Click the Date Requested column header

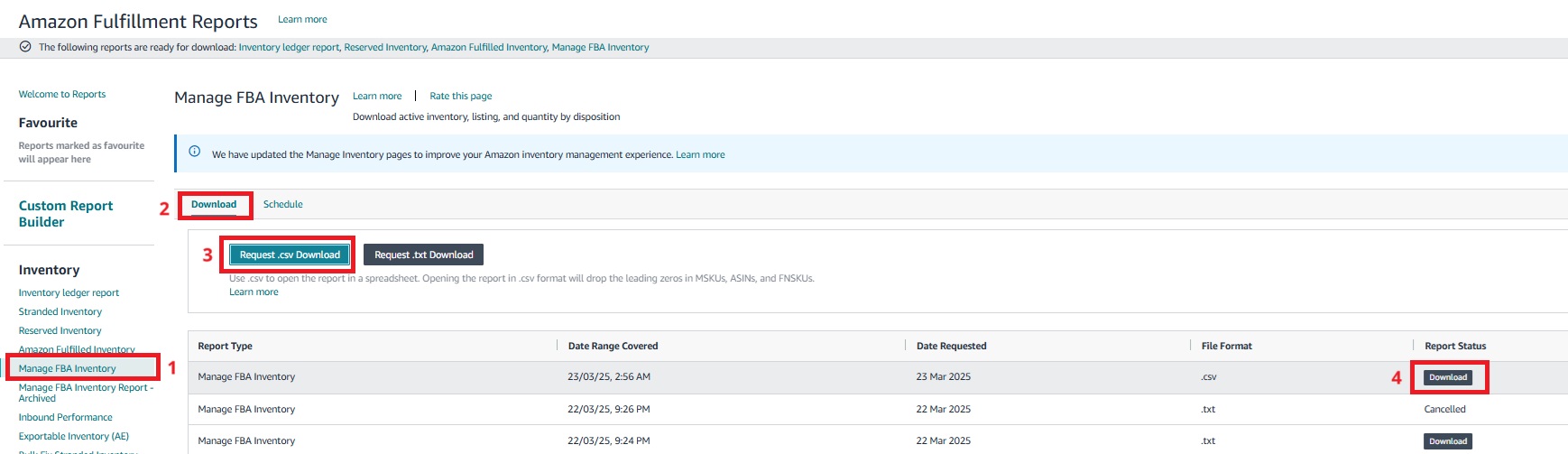(x=952, y=347)
